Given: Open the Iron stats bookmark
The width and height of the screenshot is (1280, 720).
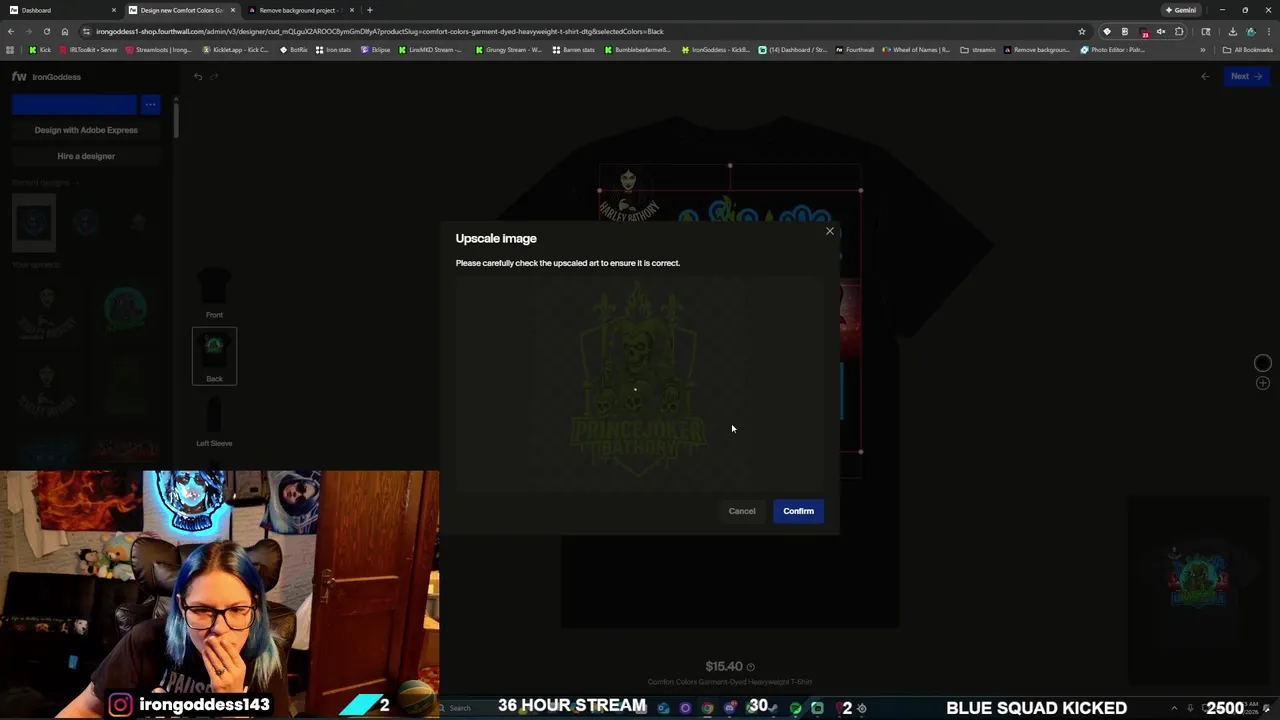Looking at the screenshot, I should coord(334,49).
